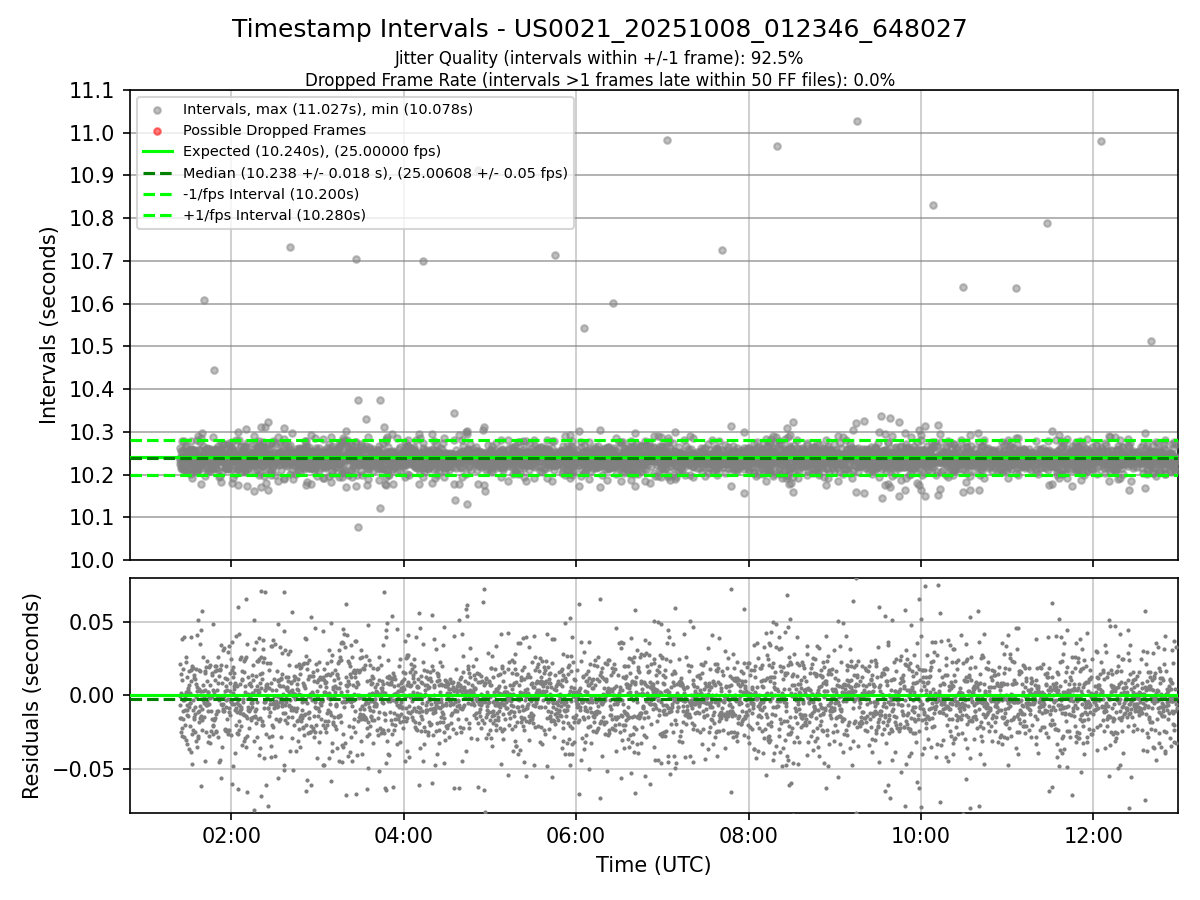Screen dimensions: 1200x900
Task: Select the 'Jitter Quality' 92.5% subtitle line
Action: [599, 58]
